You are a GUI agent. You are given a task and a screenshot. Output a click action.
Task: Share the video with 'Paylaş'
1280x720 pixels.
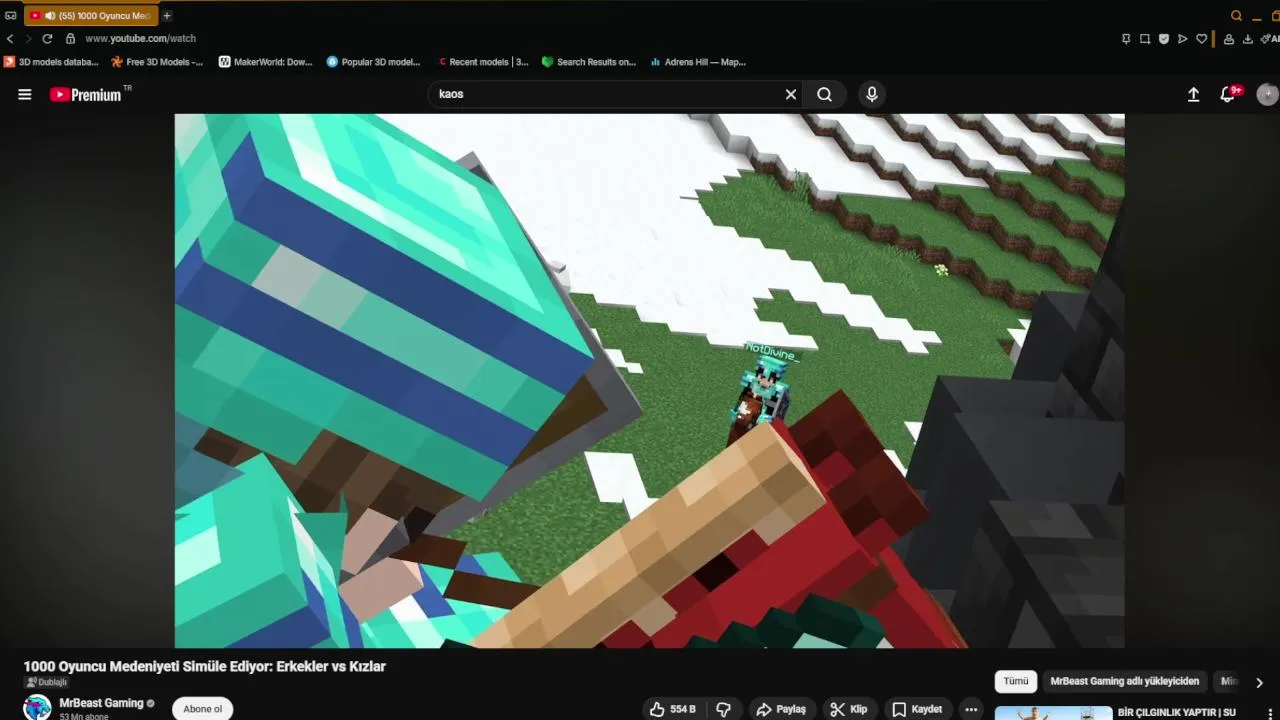(x=781, y=709)
